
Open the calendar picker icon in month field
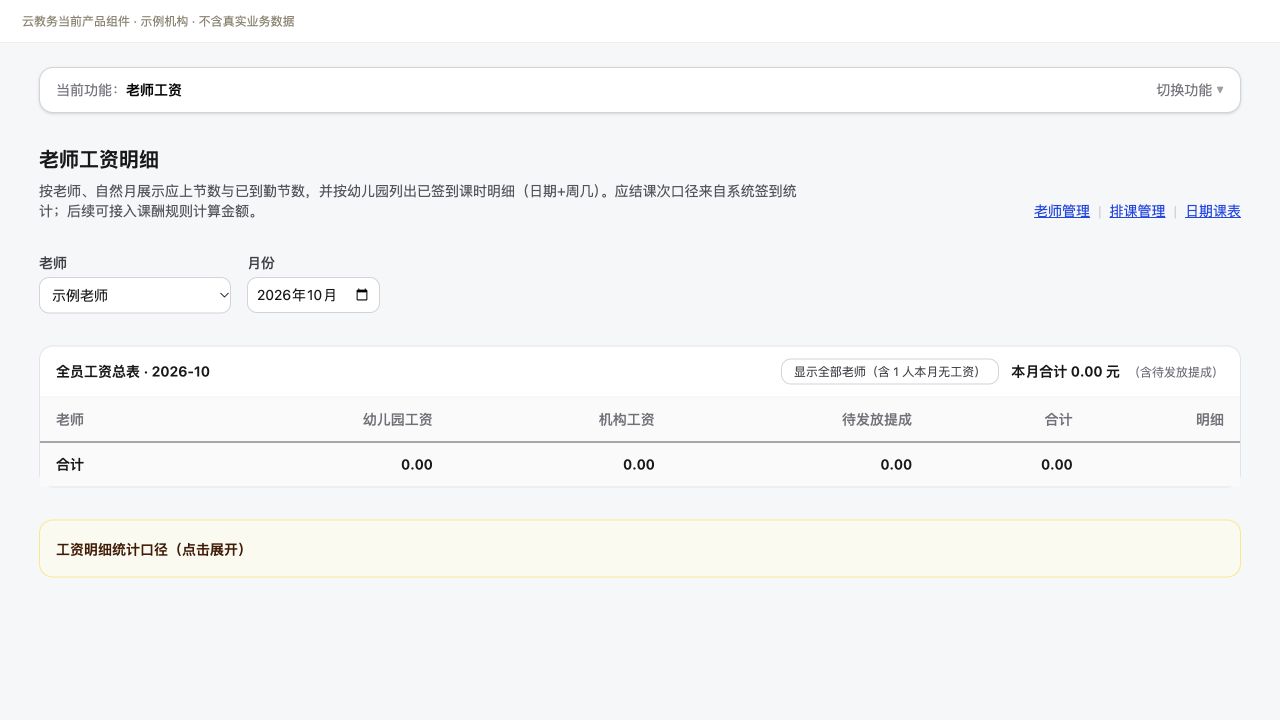coord(362,295)
